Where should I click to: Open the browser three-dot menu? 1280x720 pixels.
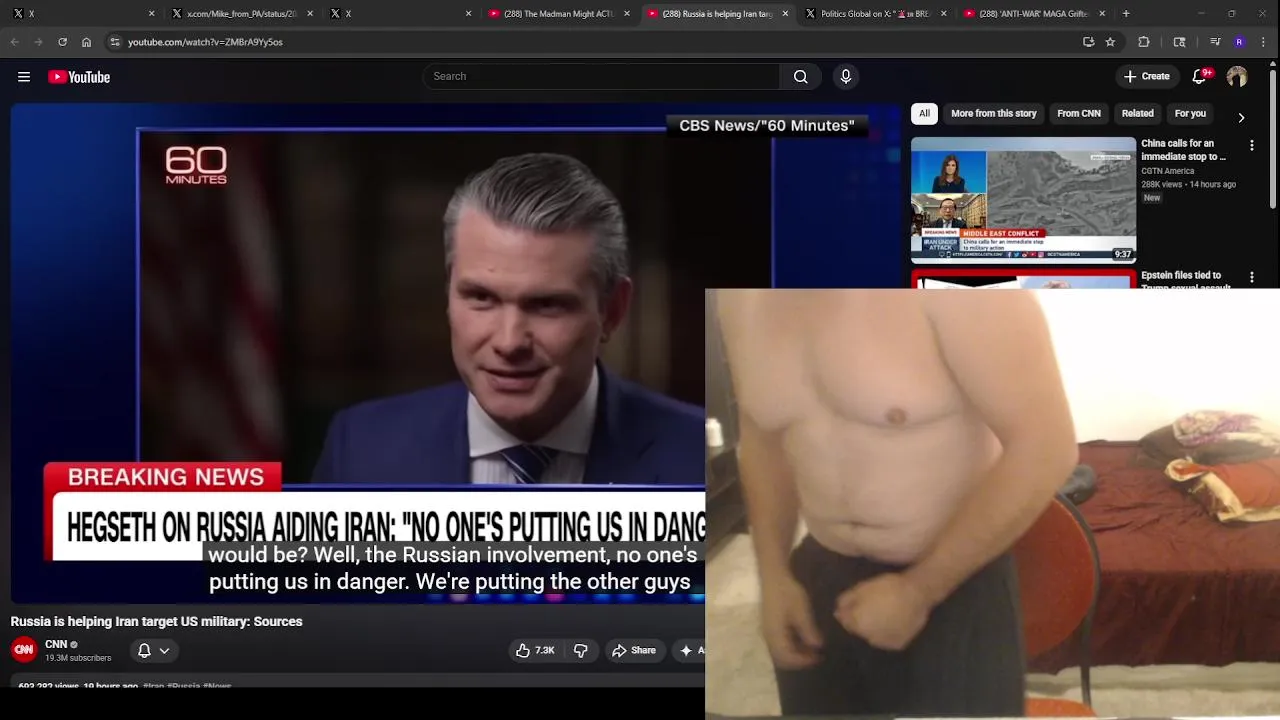pos(1264,42)
